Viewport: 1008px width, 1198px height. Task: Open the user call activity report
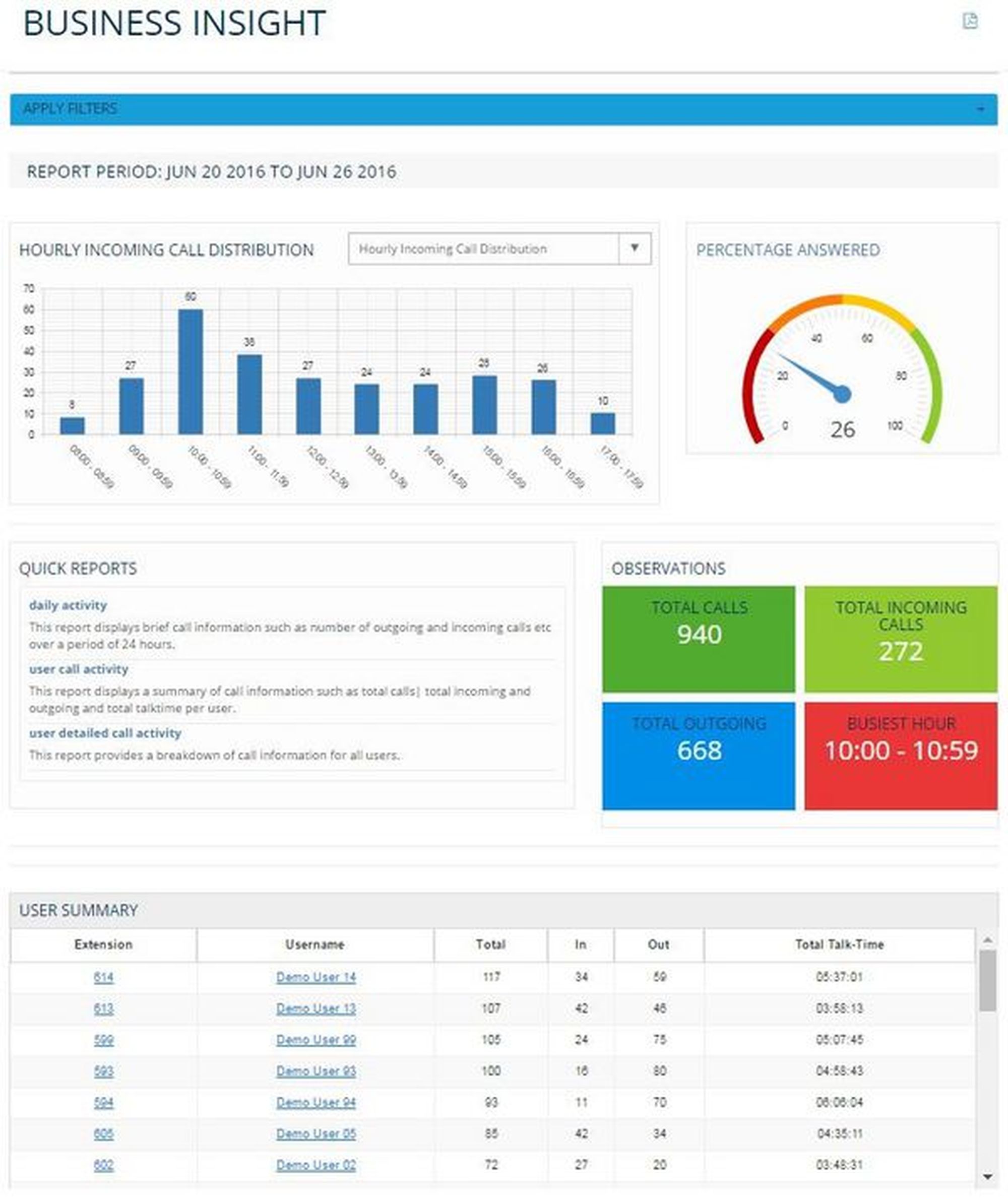click(78, 669)
